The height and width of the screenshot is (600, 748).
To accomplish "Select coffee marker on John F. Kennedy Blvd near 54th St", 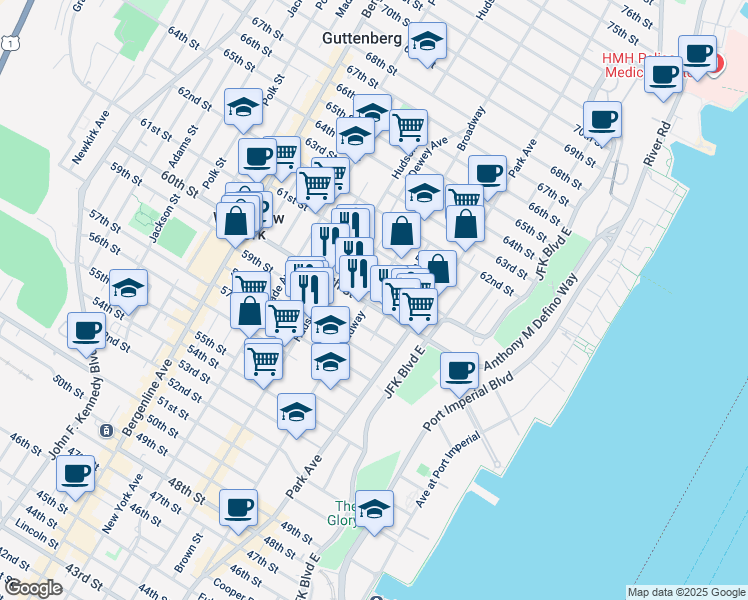I will pos(86,332).
